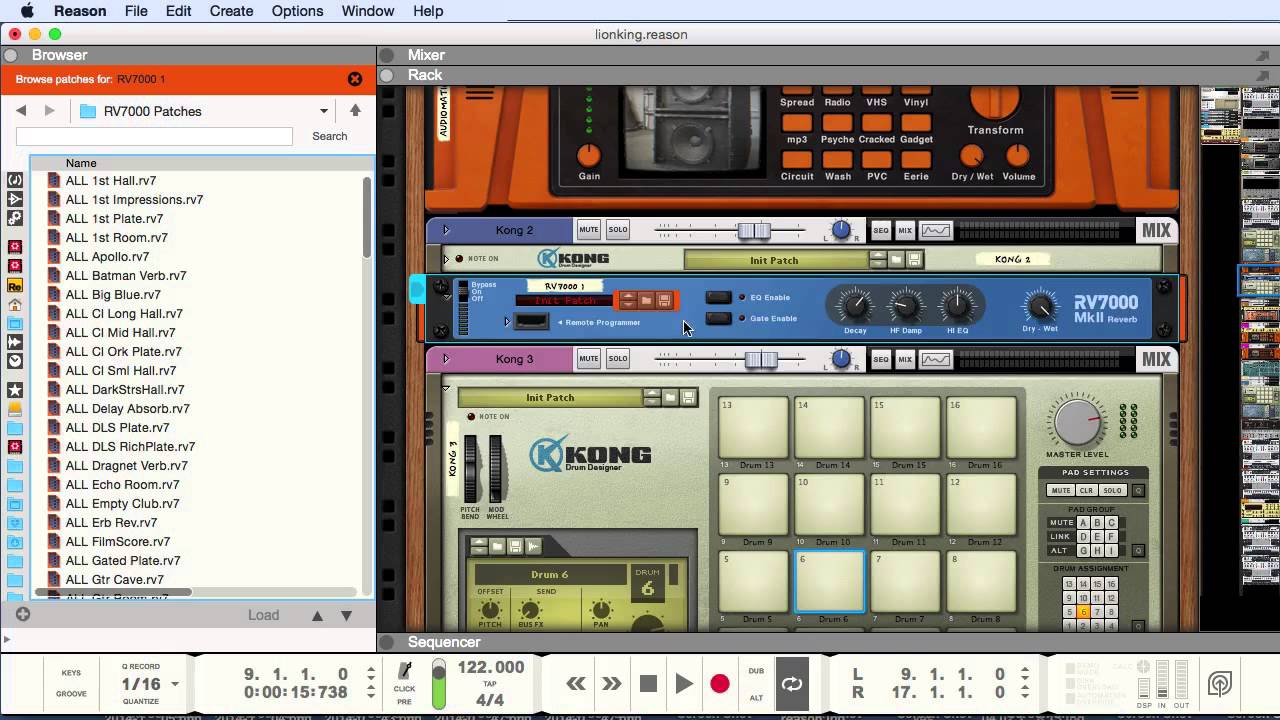Toggle RV7000 Gate Enable button
Screen dimensions: 1280x720
[x=718, y=319]
